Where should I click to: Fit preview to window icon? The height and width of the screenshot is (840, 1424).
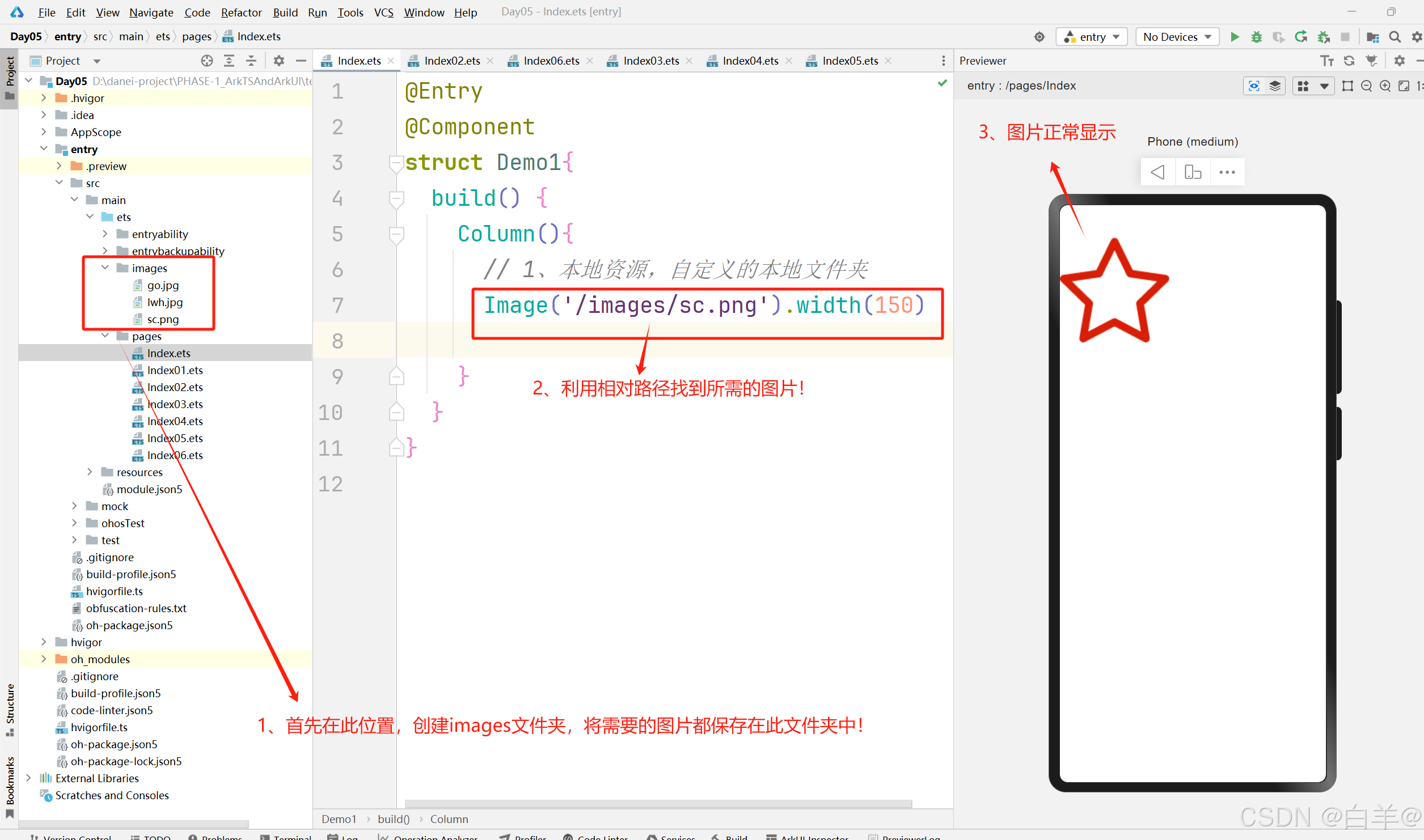coord(1404,86)
